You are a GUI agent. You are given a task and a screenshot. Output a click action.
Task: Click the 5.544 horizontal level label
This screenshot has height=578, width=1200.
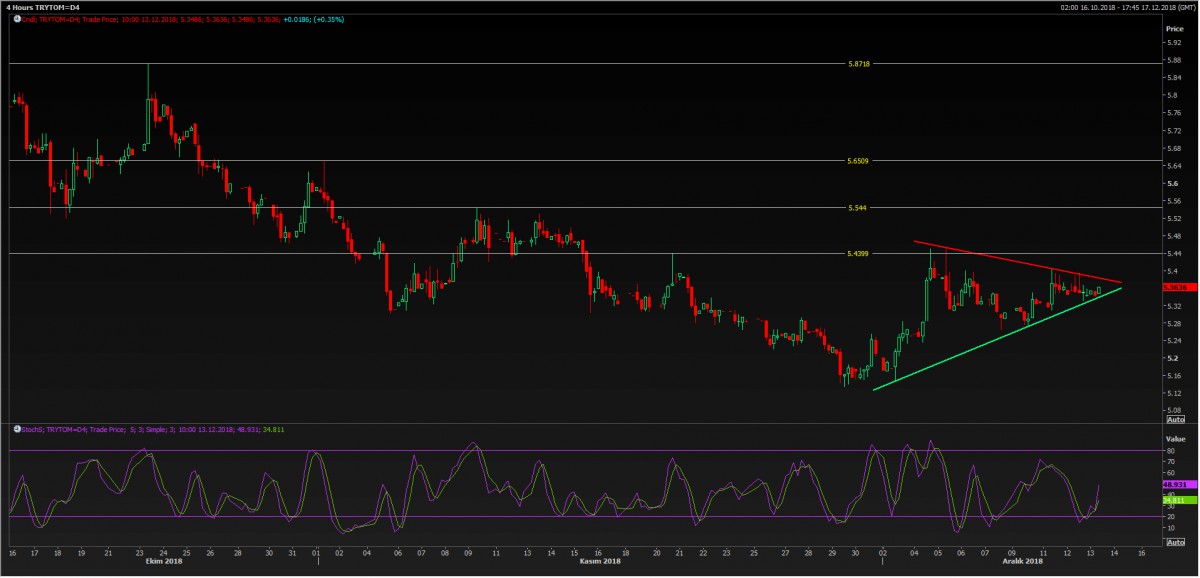(x=856, y=207)
